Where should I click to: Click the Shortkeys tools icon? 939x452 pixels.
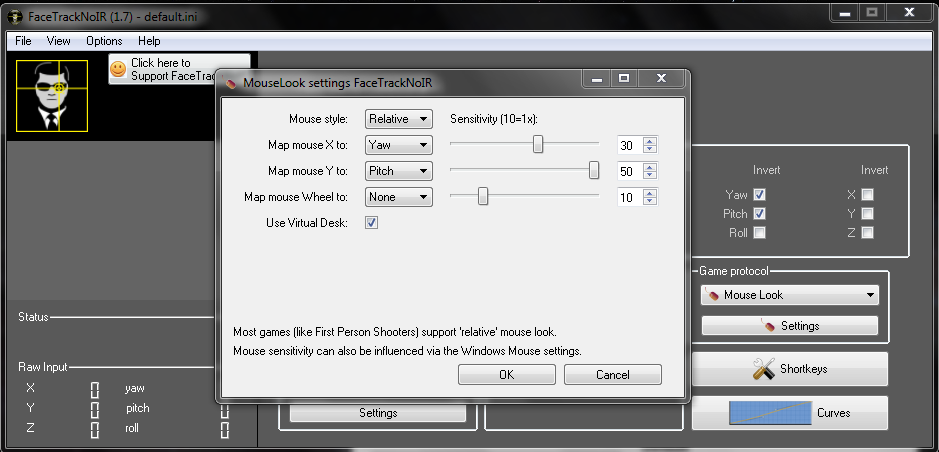tap(764, 369)
